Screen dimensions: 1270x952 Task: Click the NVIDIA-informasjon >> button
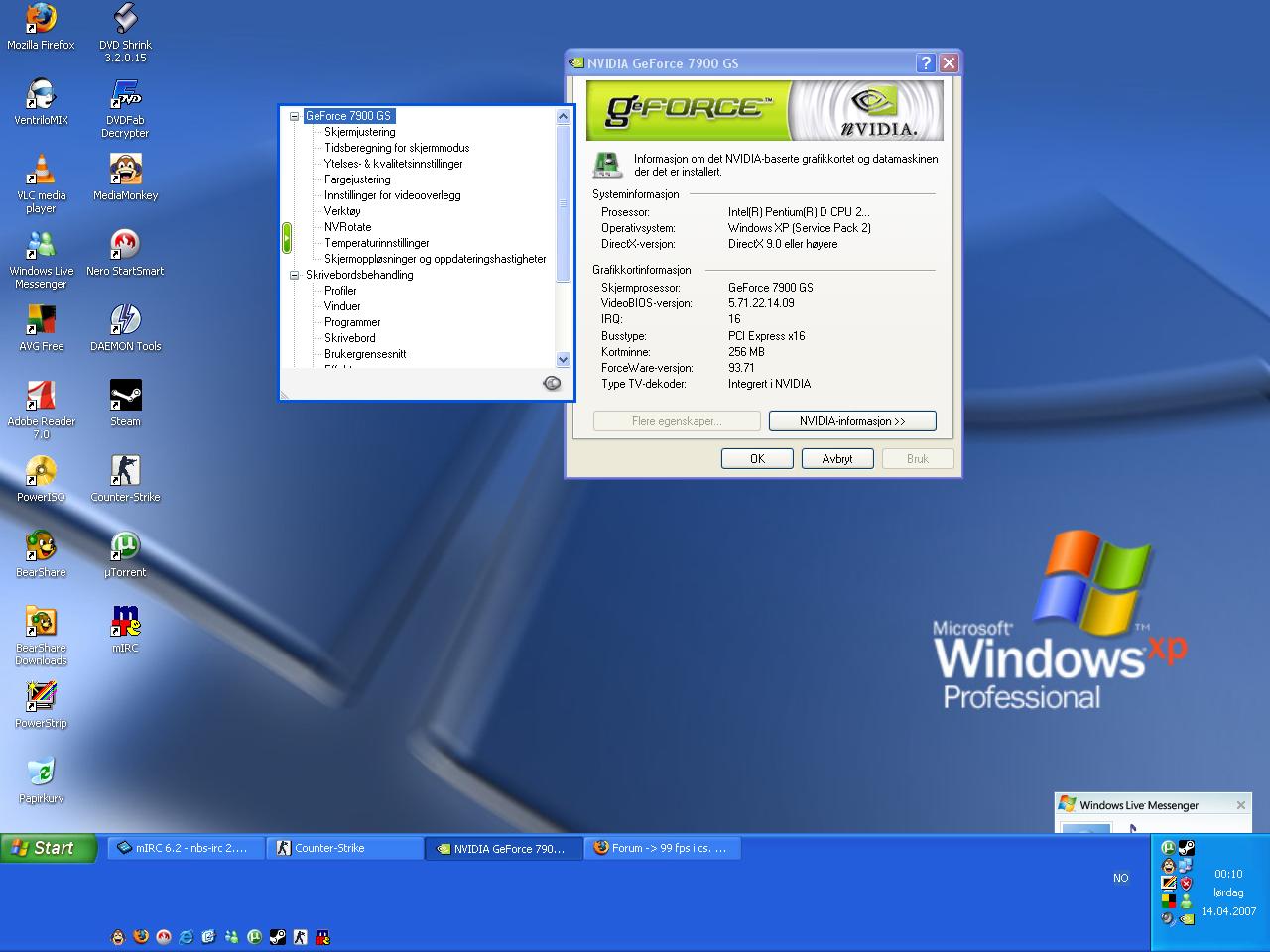[852, 421]
